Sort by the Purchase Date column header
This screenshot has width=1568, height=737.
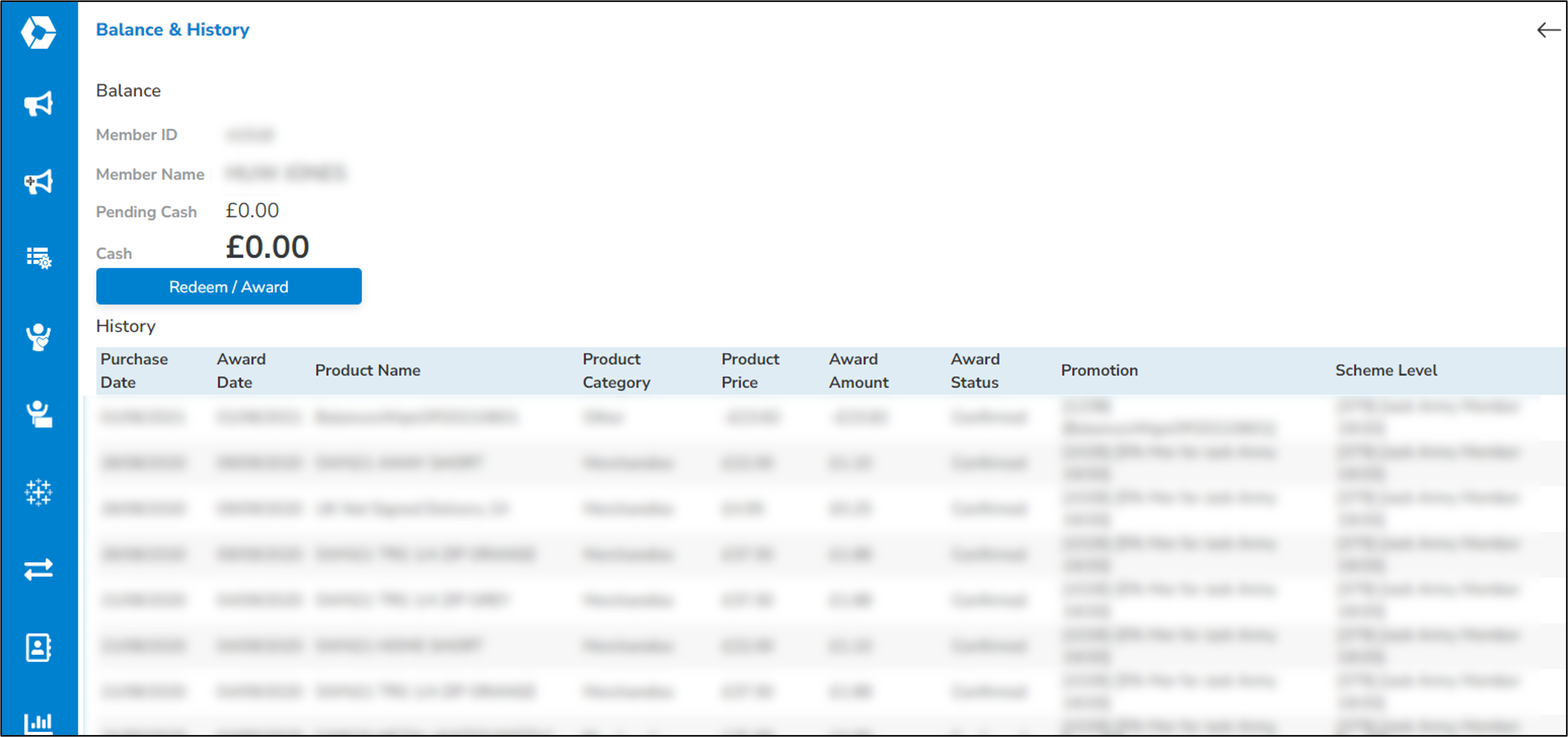coord(135,370)
